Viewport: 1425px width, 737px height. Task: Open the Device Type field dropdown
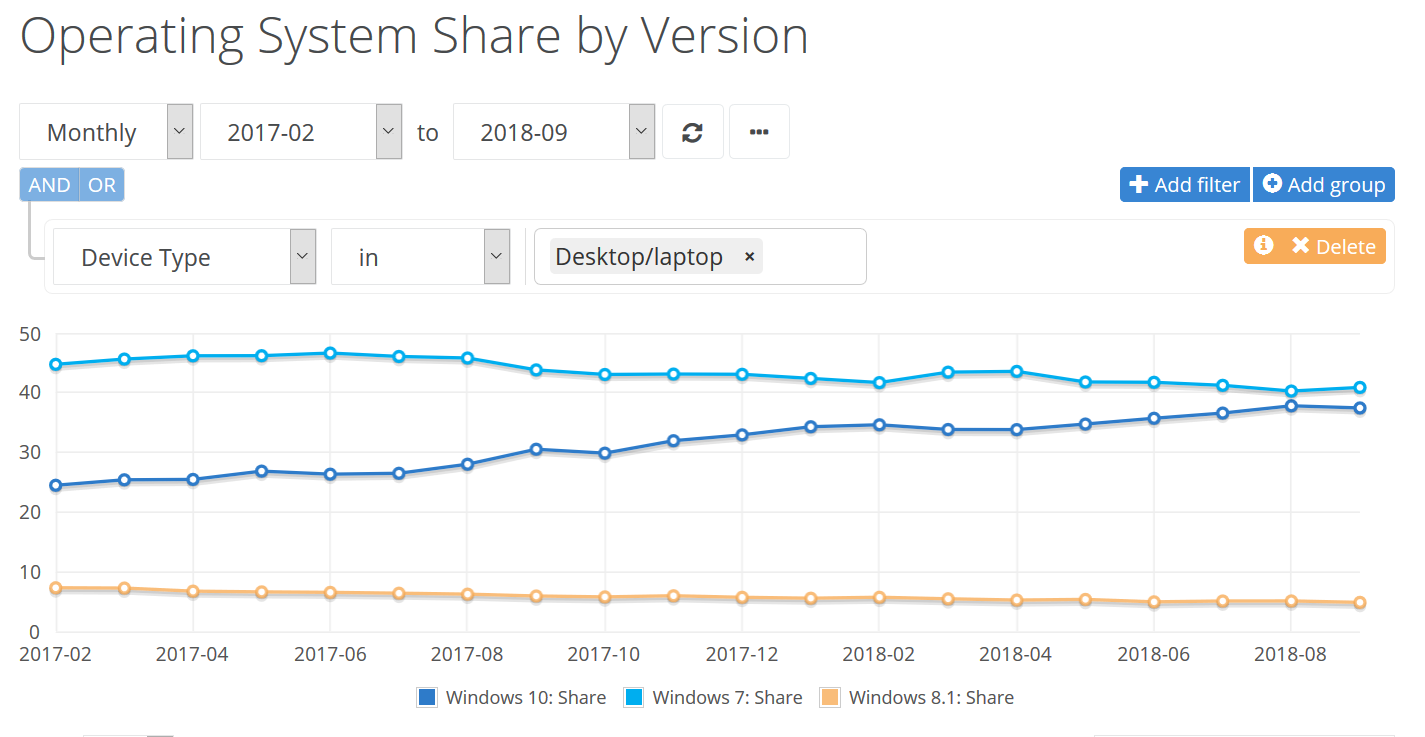184,257
